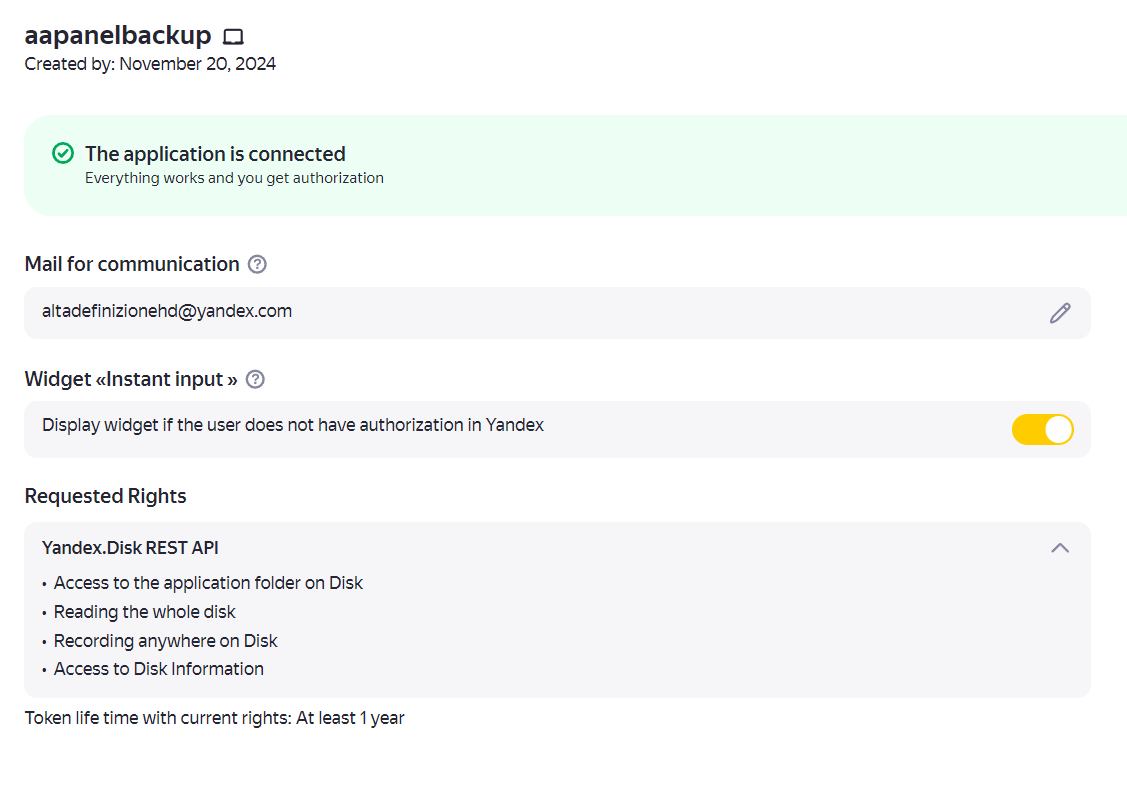The image size is (1127, 809).
Task: Open help for Widget Instant input
Action: click(x=255, y=379)
